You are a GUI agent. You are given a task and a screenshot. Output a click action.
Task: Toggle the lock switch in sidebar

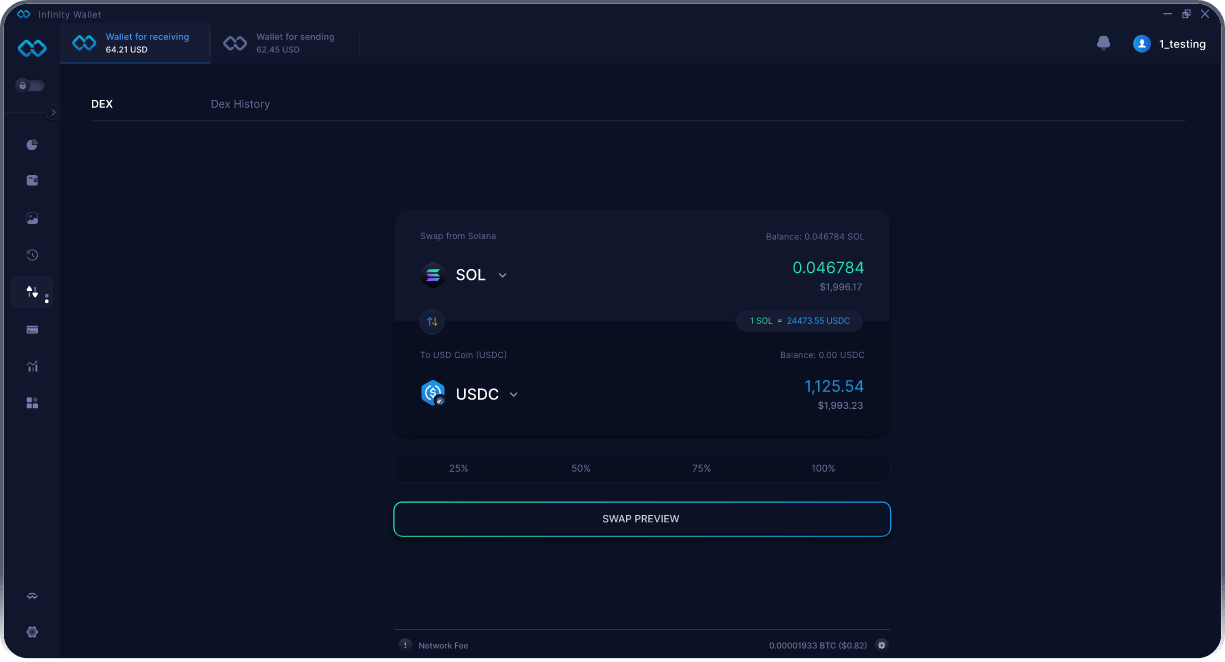(x=30, y=86)
